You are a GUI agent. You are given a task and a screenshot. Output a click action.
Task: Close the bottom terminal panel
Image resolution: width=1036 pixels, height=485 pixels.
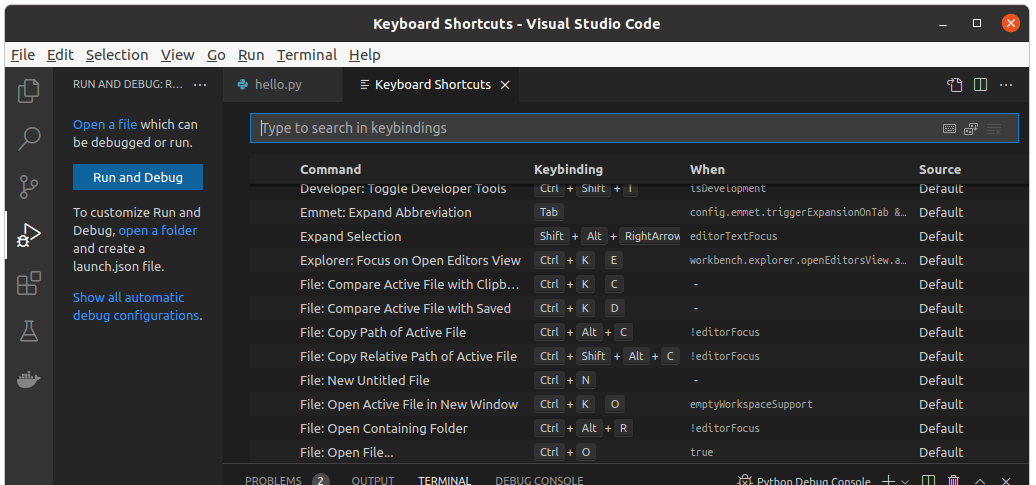point(1006,480)
